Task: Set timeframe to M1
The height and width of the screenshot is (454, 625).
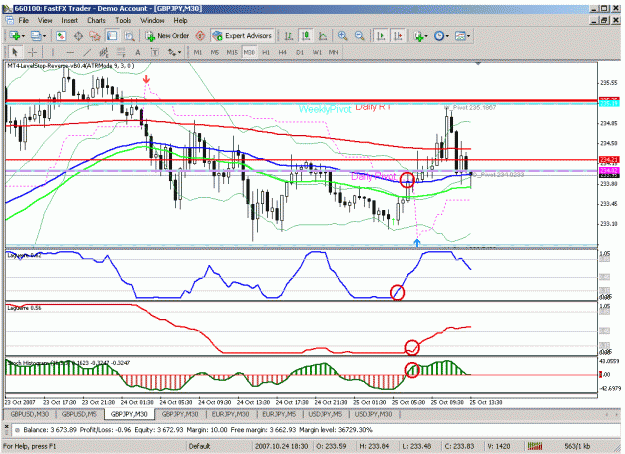Action: [198, 52]
